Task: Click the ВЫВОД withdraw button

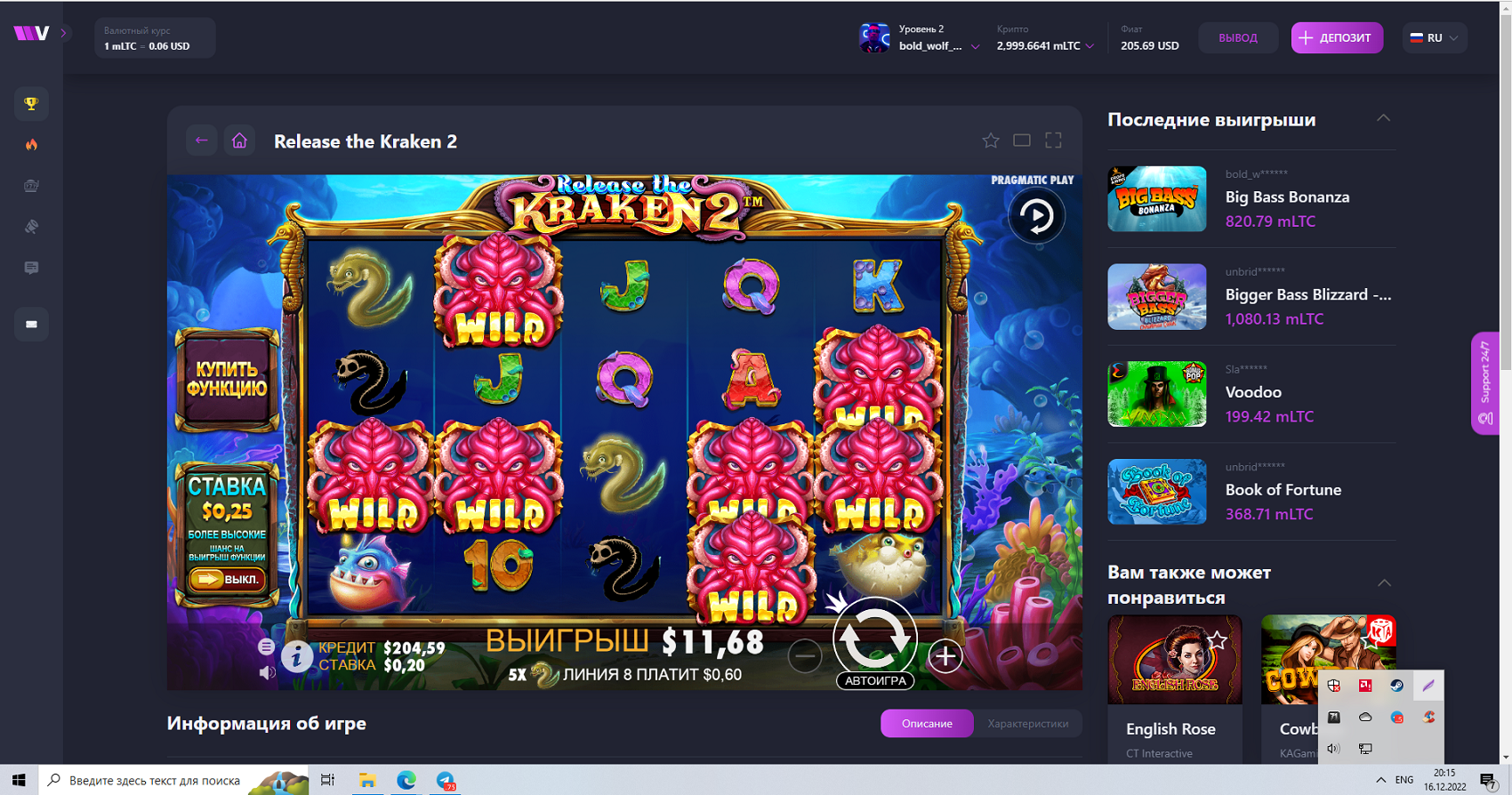Action: [1238, 38]
